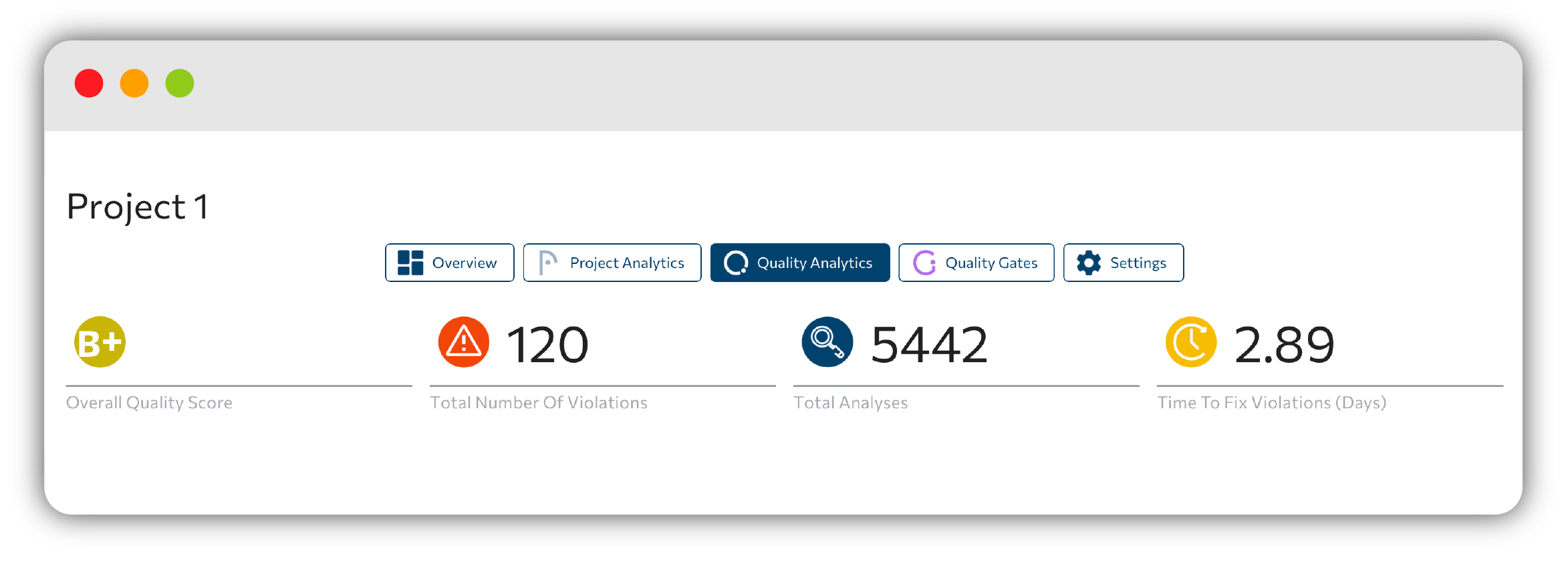Image resolution: width=1568 pixels, height=562 pixels.
Task: Click the 2.89 days value
Action: click(x=1284, y=345)
